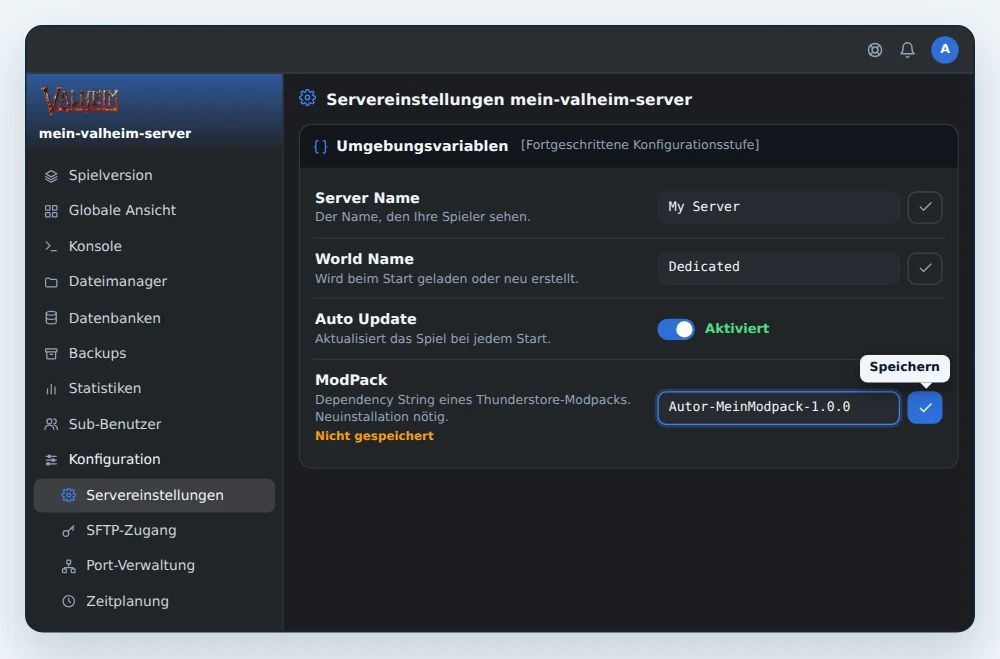Click "Aktualisiert das Spiel bei jedem Start." text
Viewport: 1000px width, 659px height.
click(x=432, y=339)
